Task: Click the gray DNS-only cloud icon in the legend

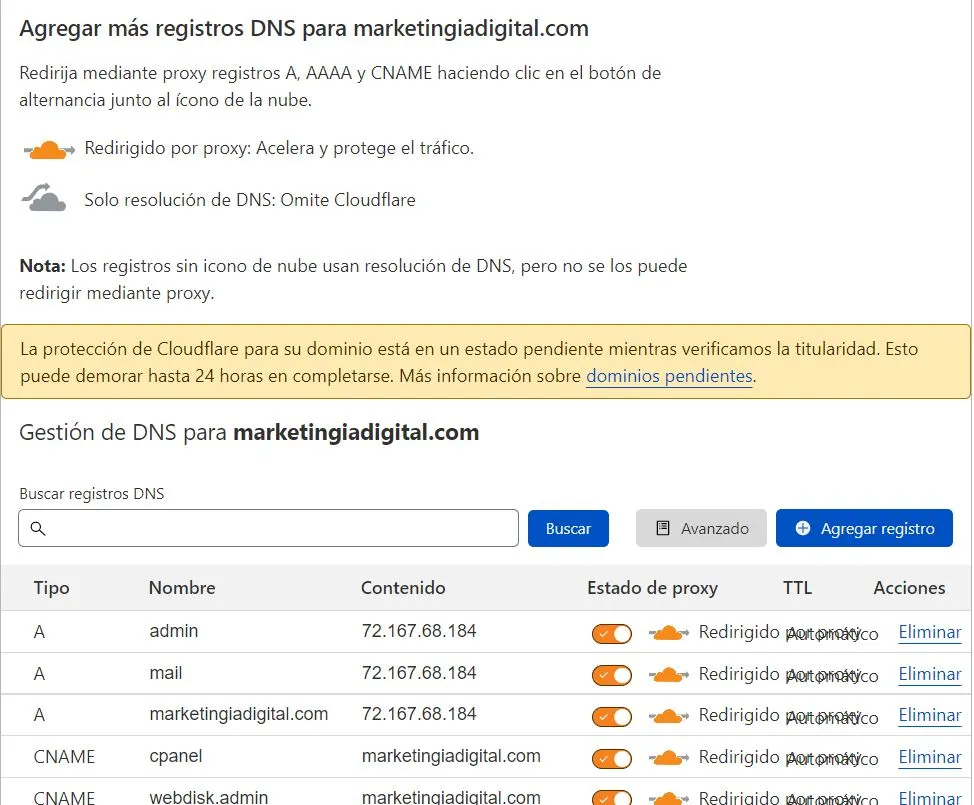Action: pos(43,198)
